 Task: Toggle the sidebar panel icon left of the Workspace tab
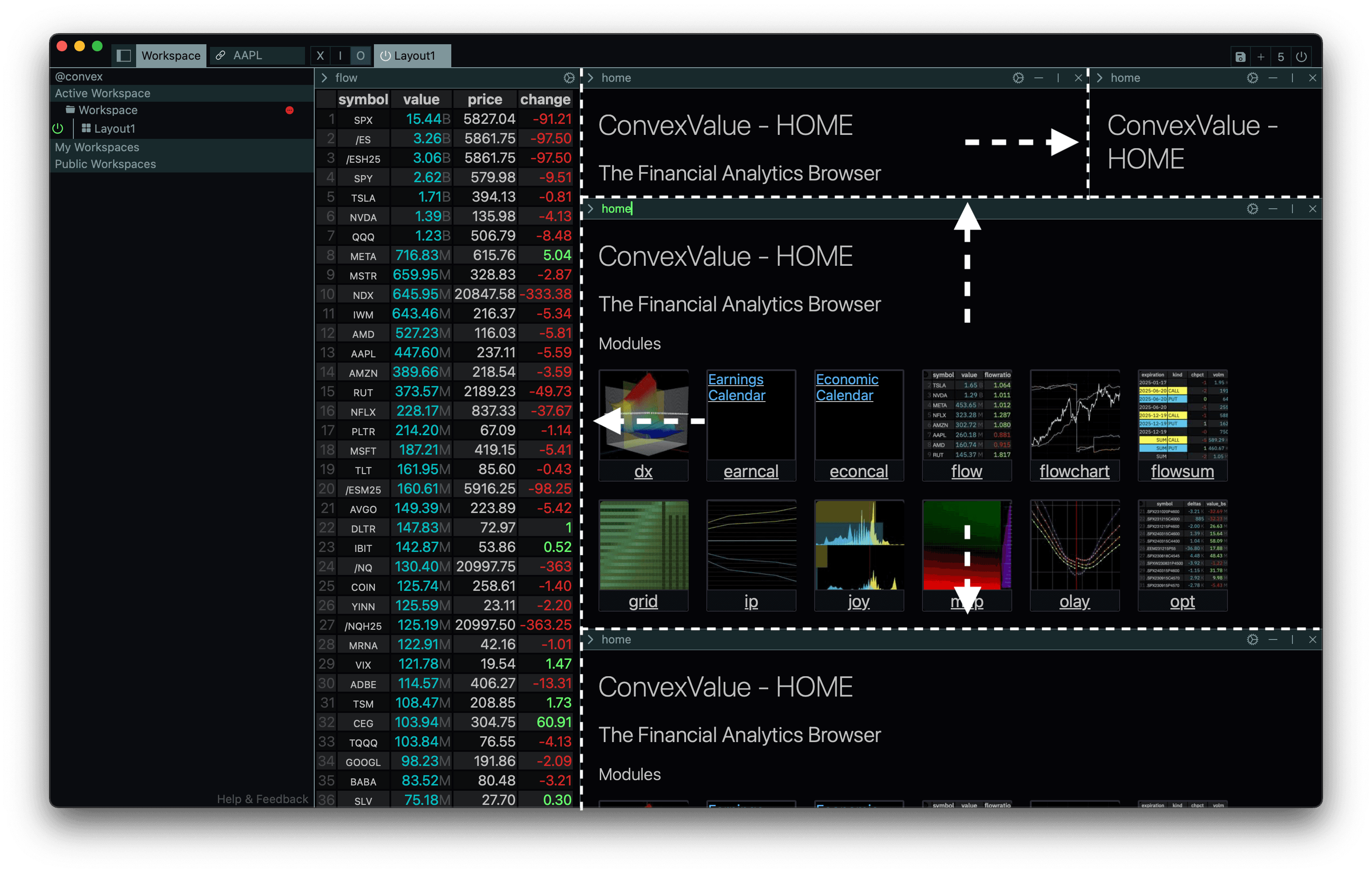124,55
